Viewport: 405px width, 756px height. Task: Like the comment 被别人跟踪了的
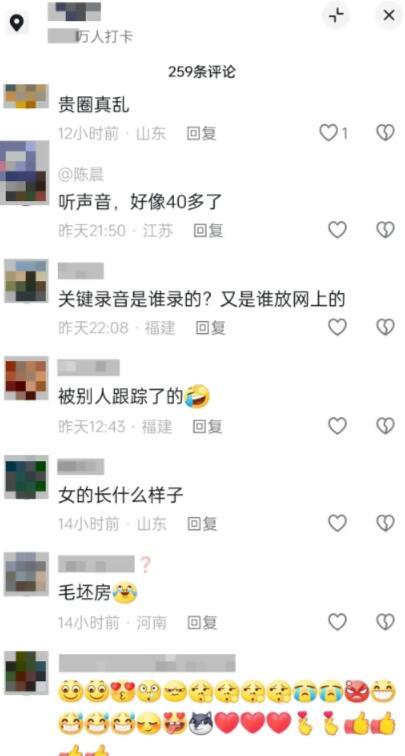338,426
